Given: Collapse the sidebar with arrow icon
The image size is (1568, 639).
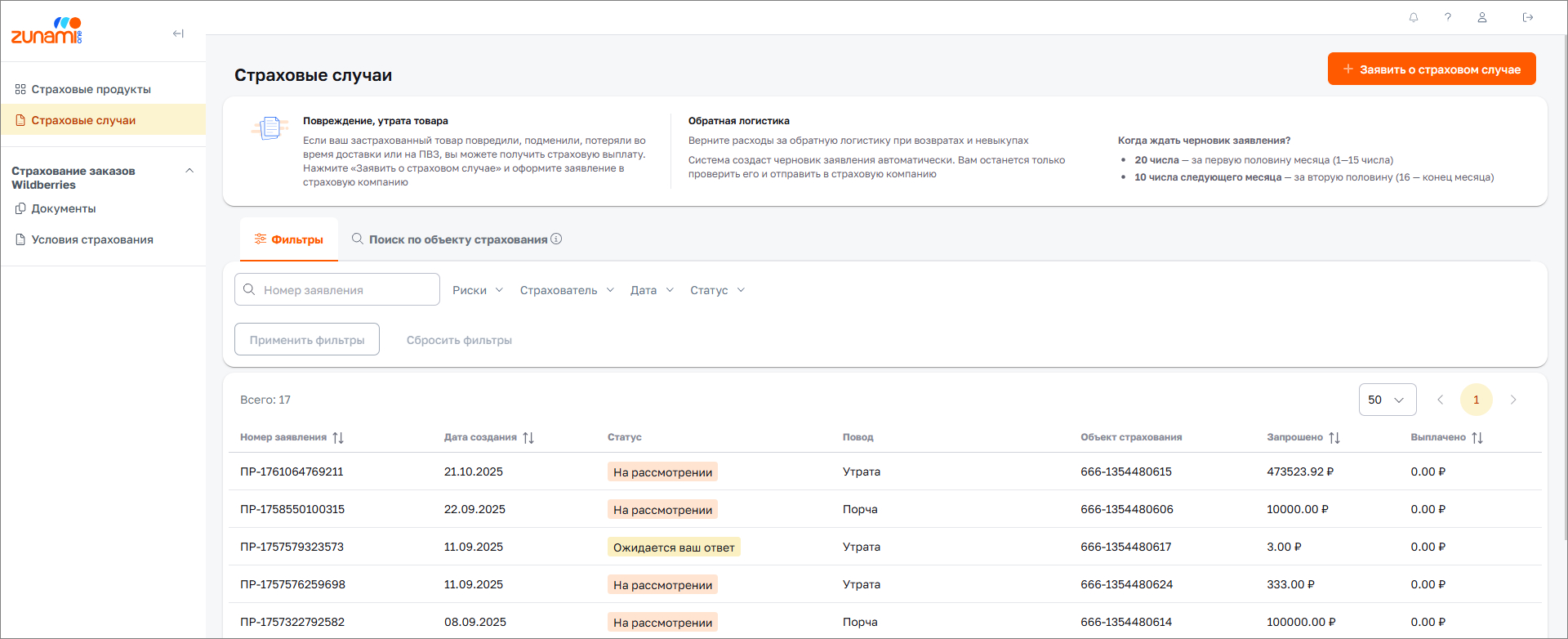Looking at the screenshot, I should coord(178,34).
